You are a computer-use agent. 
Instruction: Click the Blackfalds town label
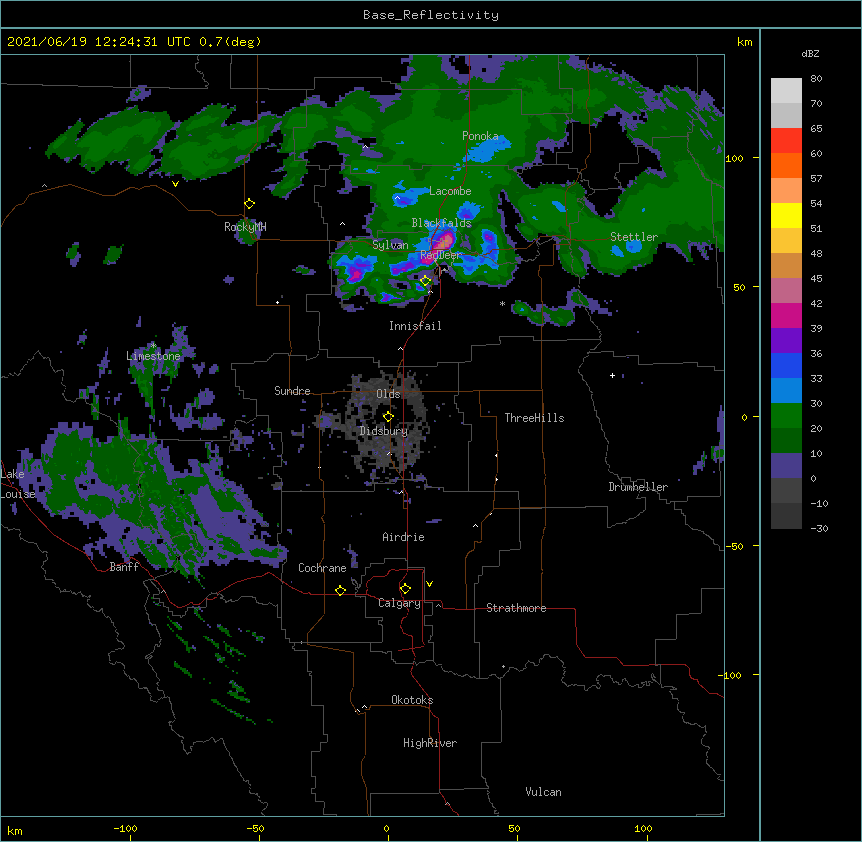pyautogui.click(x=441, y=223)
